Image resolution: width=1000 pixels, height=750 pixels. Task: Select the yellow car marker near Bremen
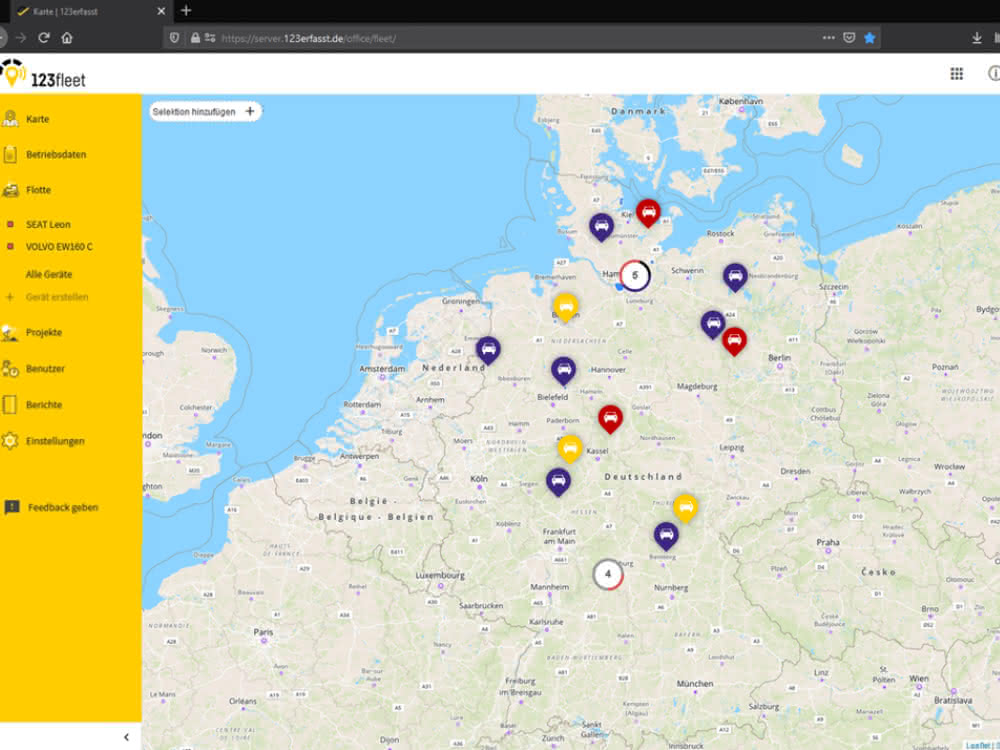pos(566,308)
